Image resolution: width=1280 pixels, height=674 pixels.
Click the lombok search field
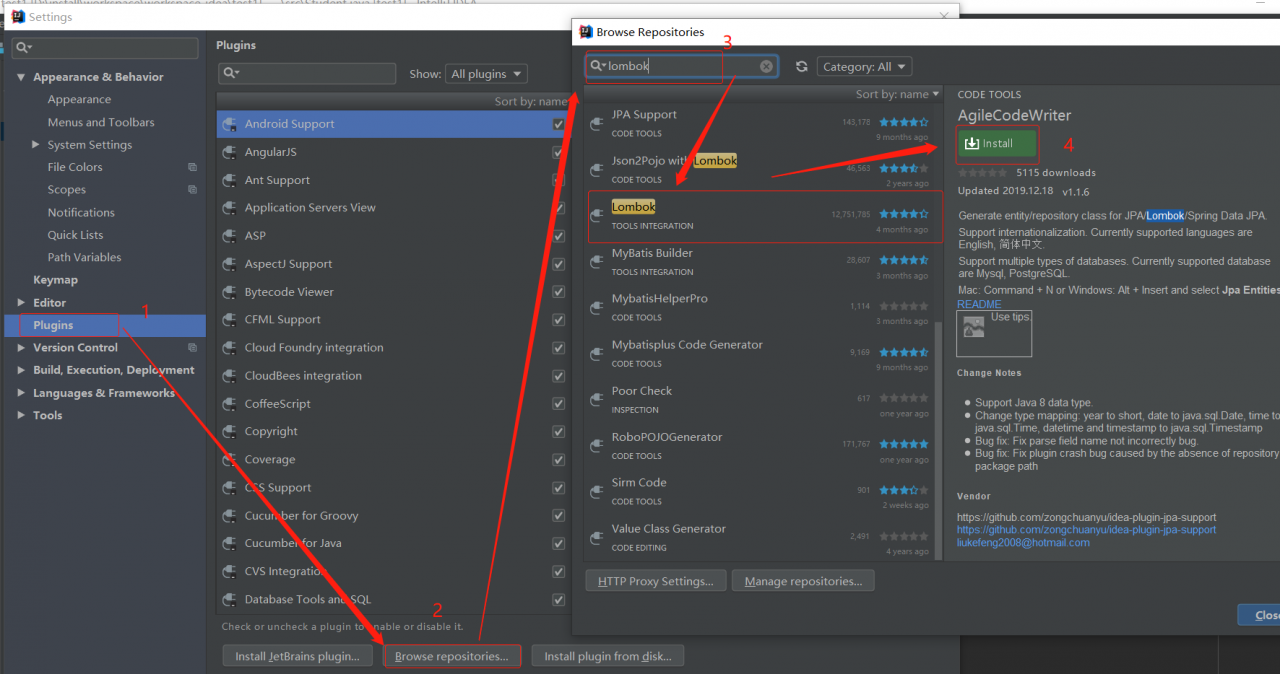pyautogui.click(x=682, y=67)
